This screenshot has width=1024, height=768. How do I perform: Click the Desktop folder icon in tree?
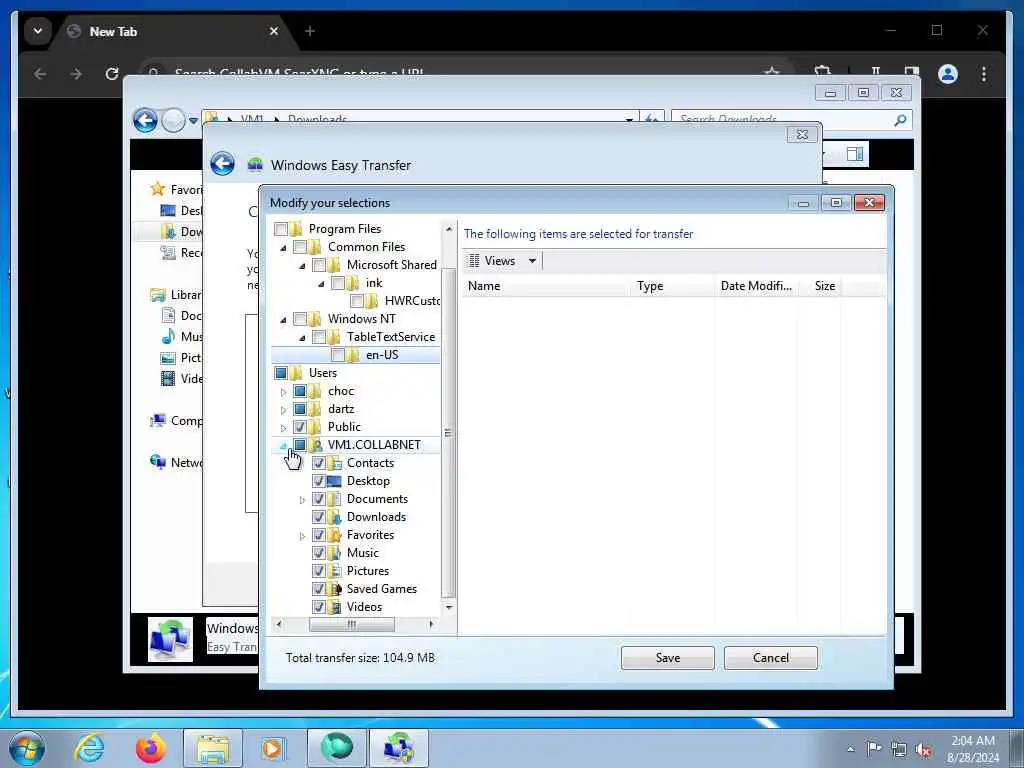click(x=334, y=481)
